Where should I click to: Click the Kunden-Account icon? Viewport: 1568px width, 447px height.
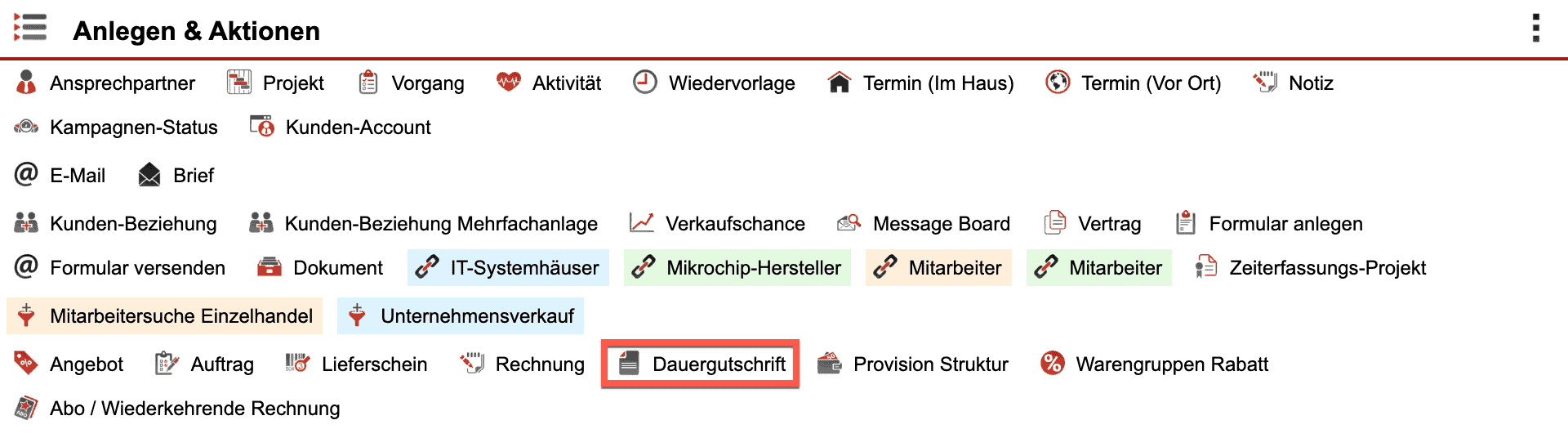click(261, 127)
